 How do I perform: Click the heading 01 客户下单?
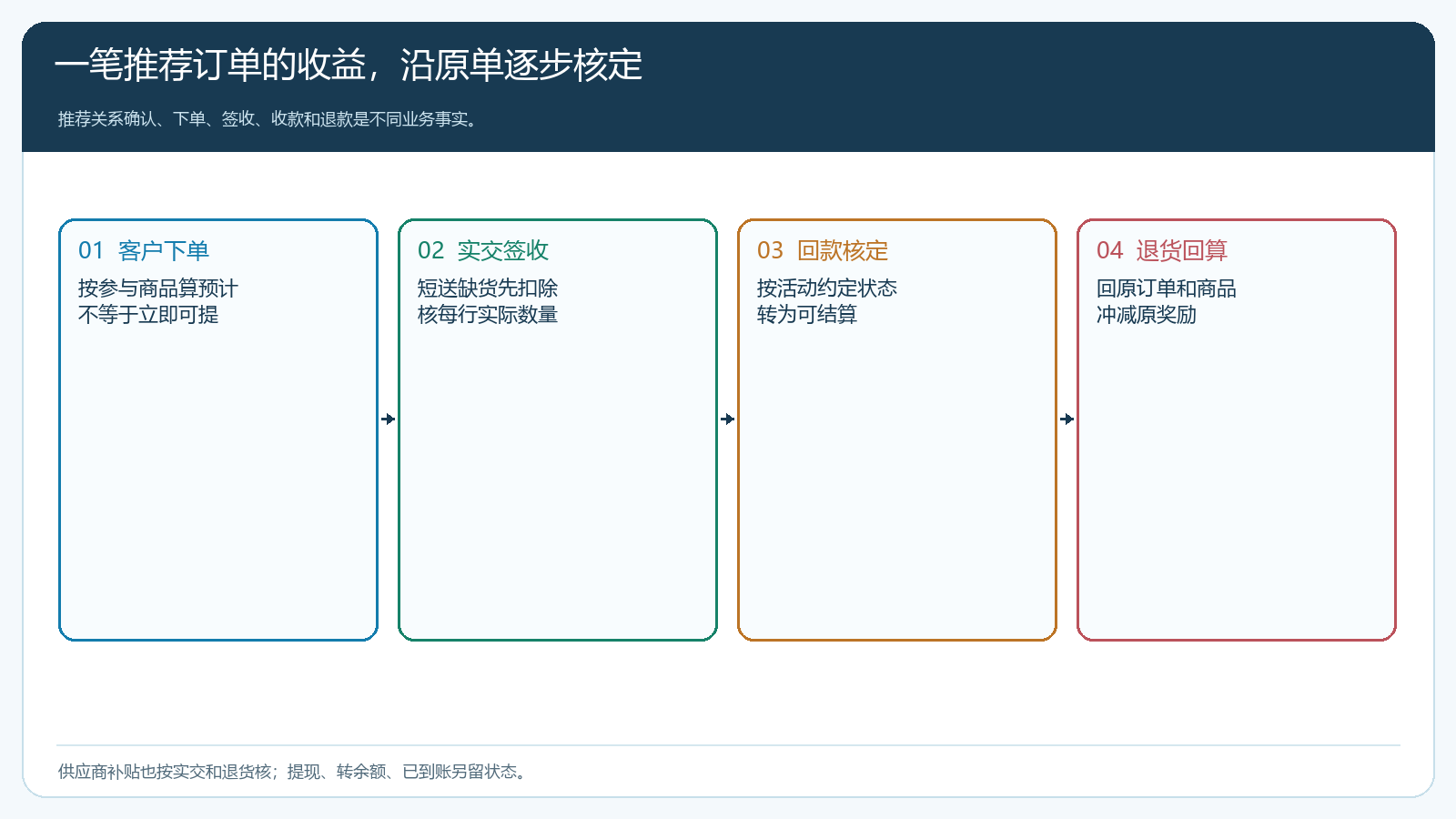[x=144, y=250]
